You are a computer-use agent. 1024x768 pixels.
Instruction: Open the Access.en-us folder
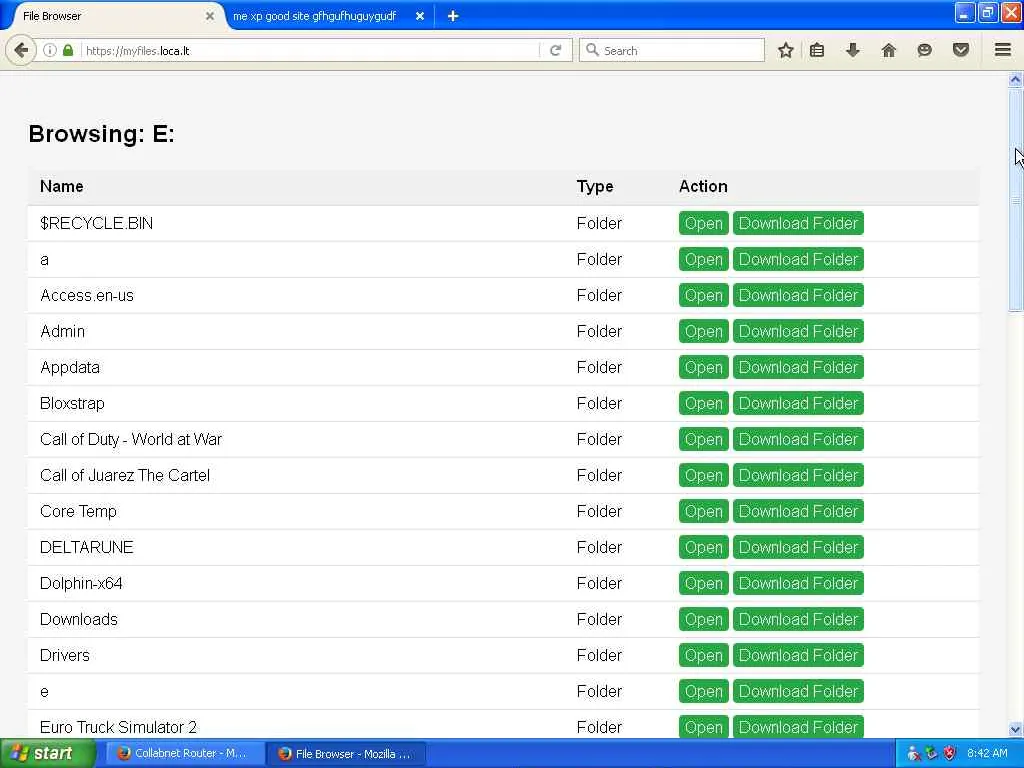pyautogui.click(x=703, y=295)
